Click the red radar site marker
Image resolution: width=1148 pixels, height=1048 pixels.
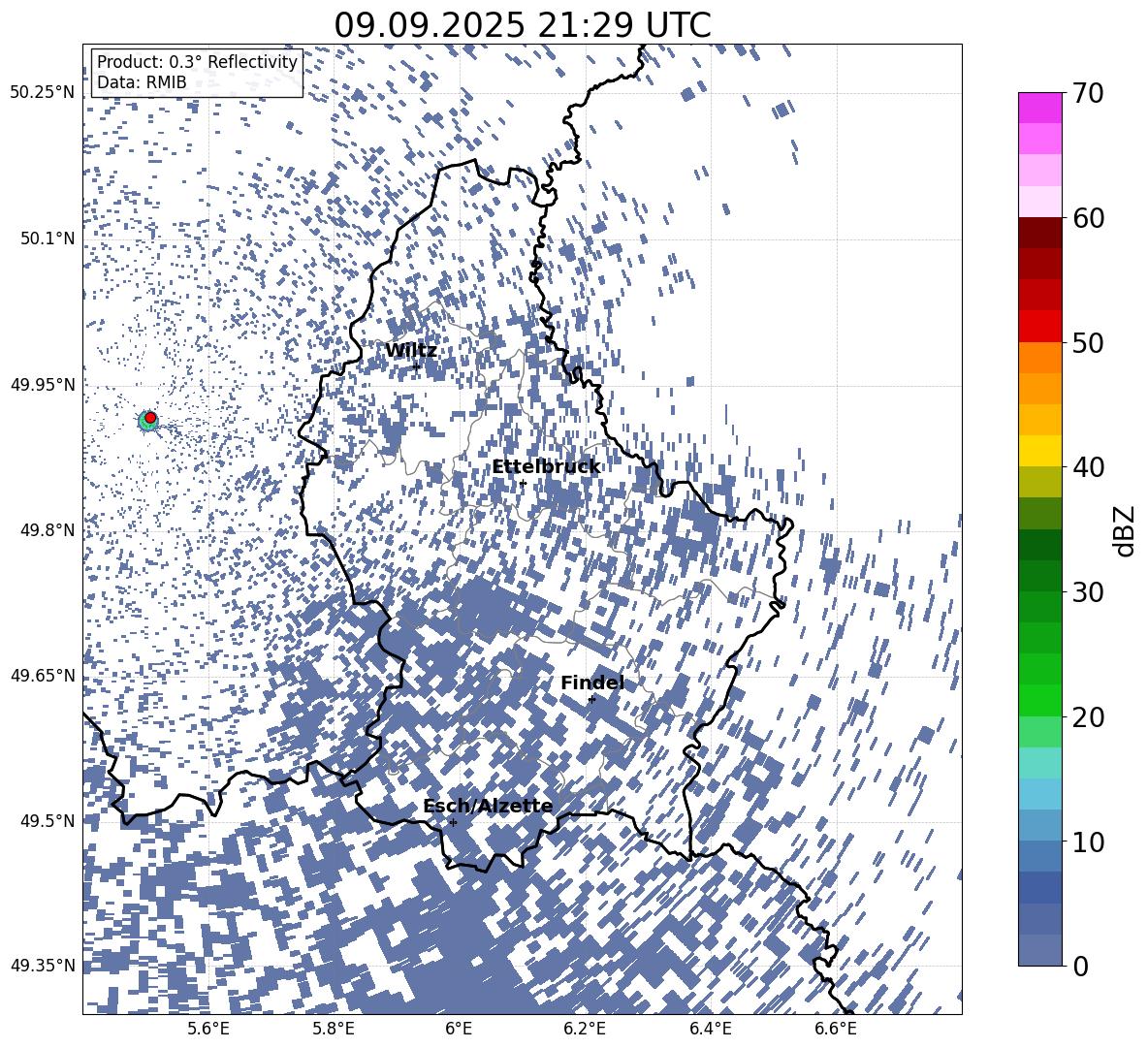pyautogui.click(x=150, y=418)
